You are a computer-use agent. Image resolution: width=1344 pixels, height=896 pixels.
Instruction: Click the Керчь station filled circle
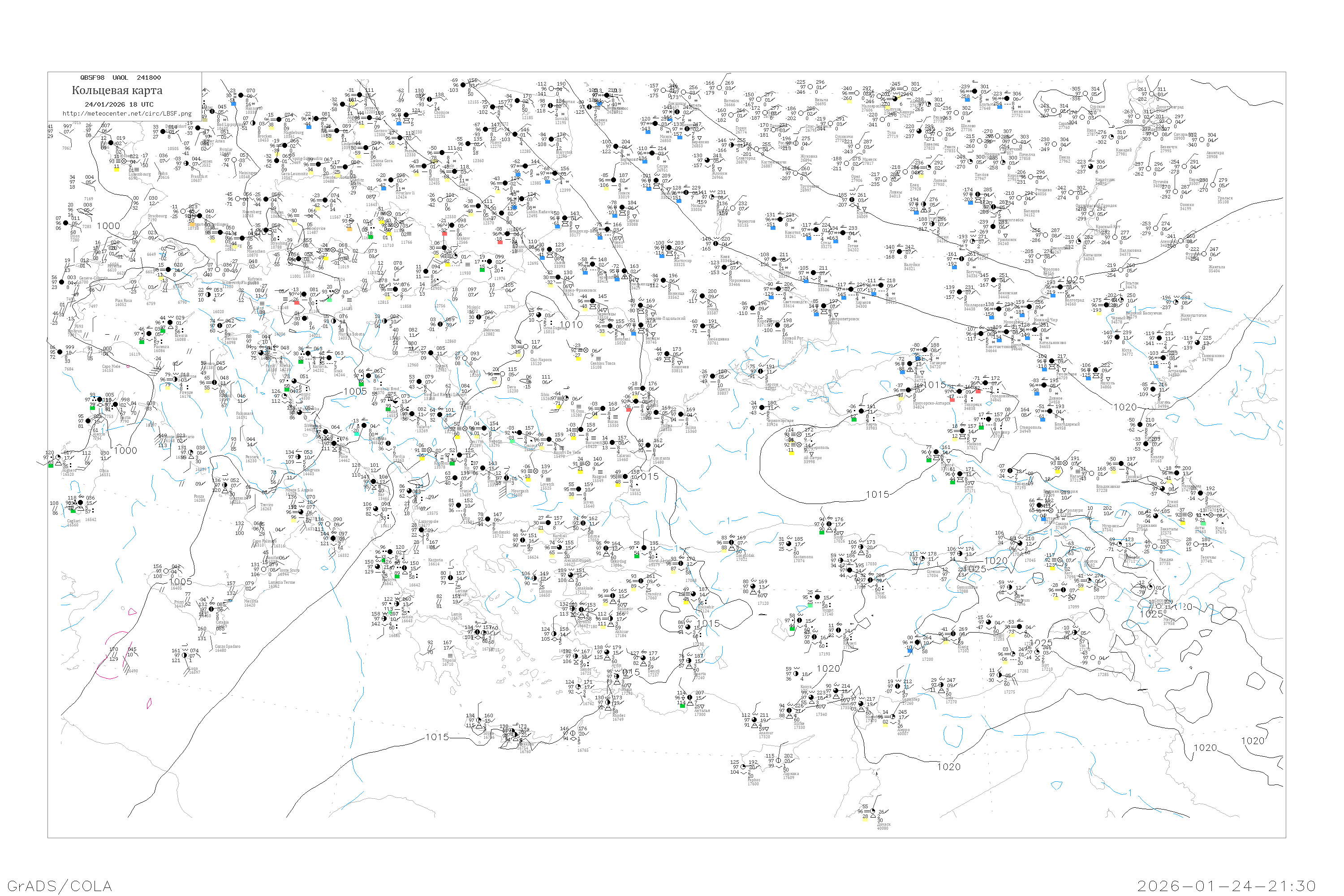(861, 411)
